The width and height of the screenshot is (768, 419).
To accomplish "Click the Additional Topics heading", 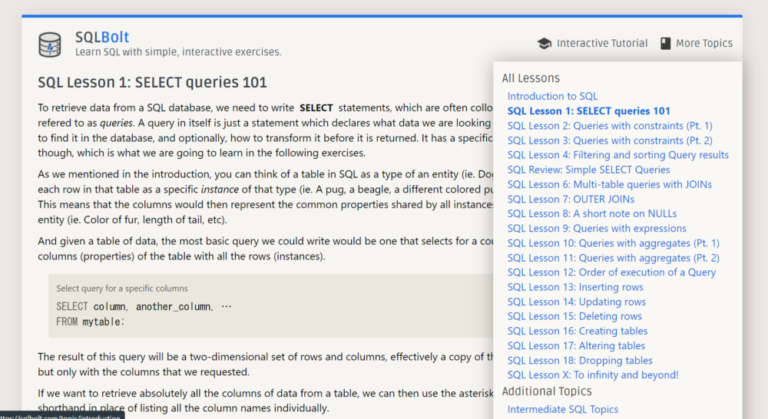I will [x=547, y=391].
